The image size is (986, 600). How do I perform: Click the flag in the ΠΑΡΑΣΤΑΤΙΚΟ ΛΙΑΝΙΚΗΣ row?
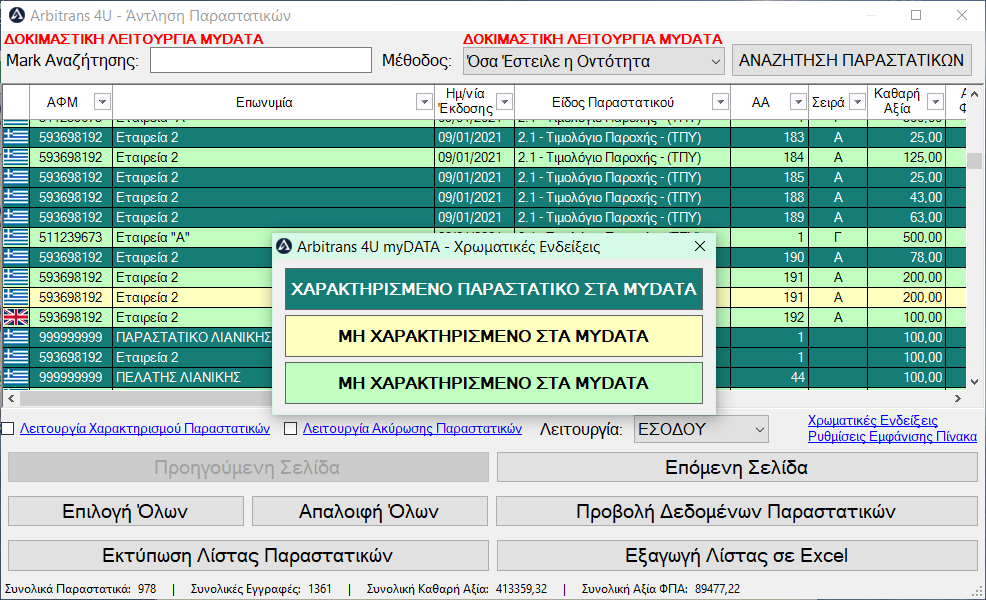[16, 337]
